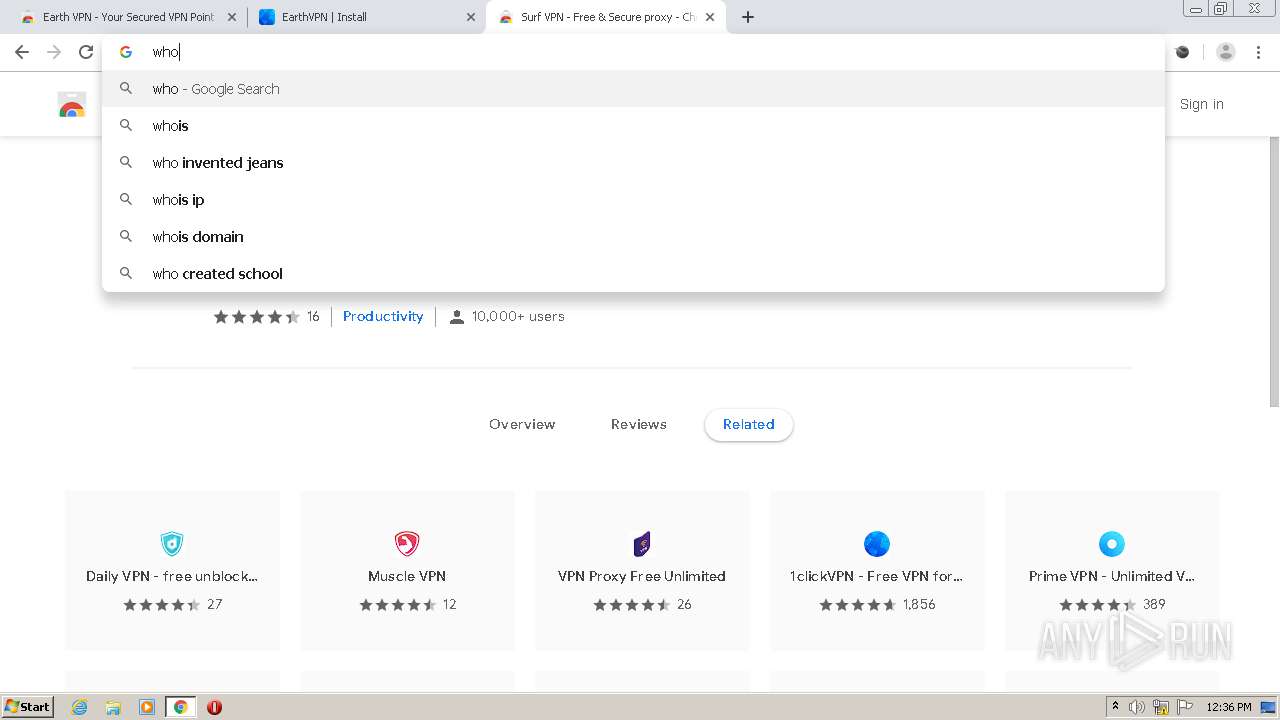Click the dark extension icon in toolbar
The width and height of the screenshot is (1280, 720).
point(1183,52)
